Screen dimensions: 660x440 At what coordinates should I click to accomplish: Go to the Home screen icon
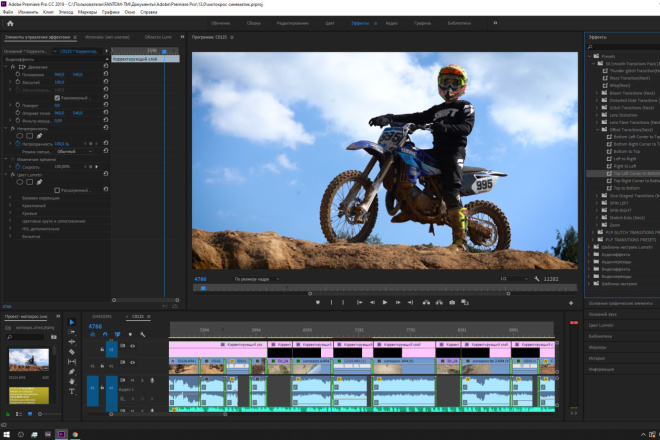click(10, 24)
